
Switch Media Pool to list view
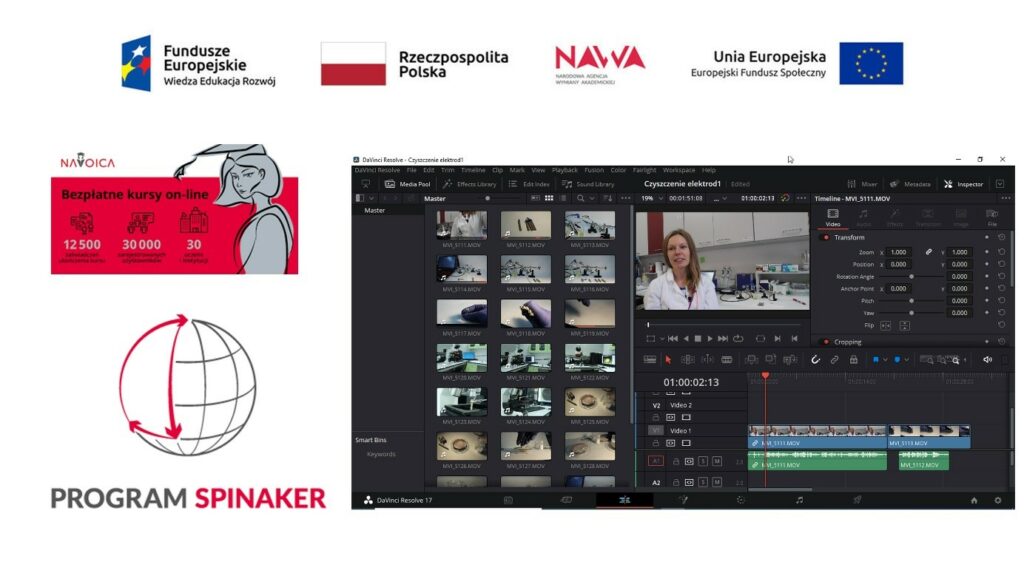tap(564, 199)
